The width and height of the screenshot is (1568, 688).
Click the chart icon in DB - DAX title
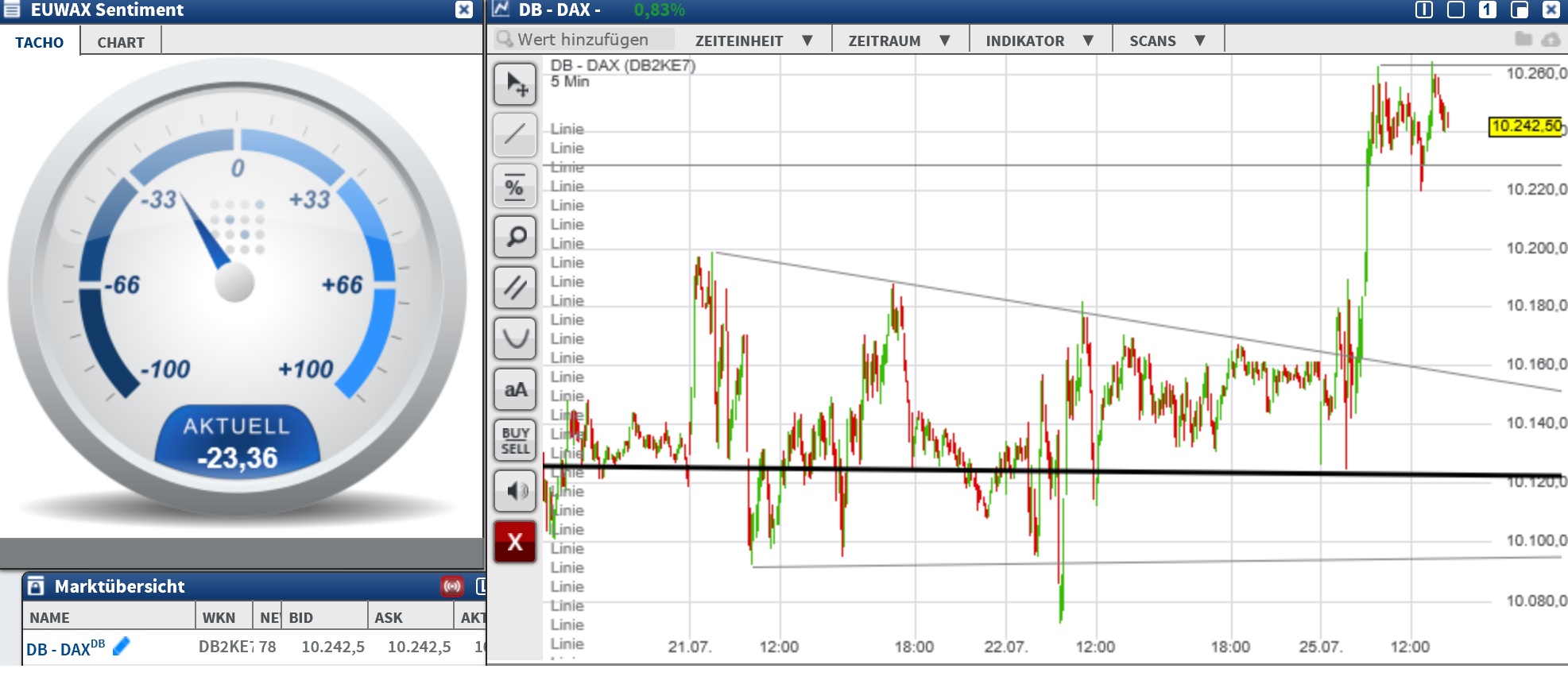501,10
